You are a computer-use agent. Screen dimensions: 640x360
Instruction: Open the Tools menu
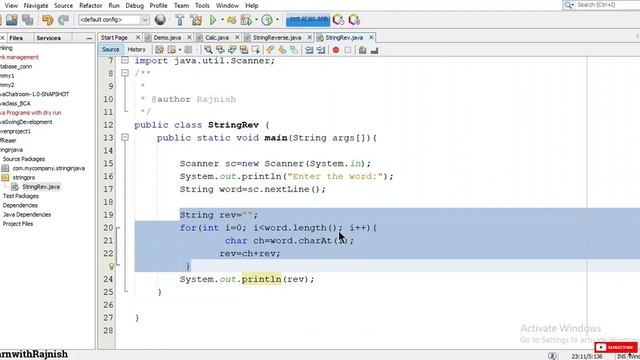202,6
